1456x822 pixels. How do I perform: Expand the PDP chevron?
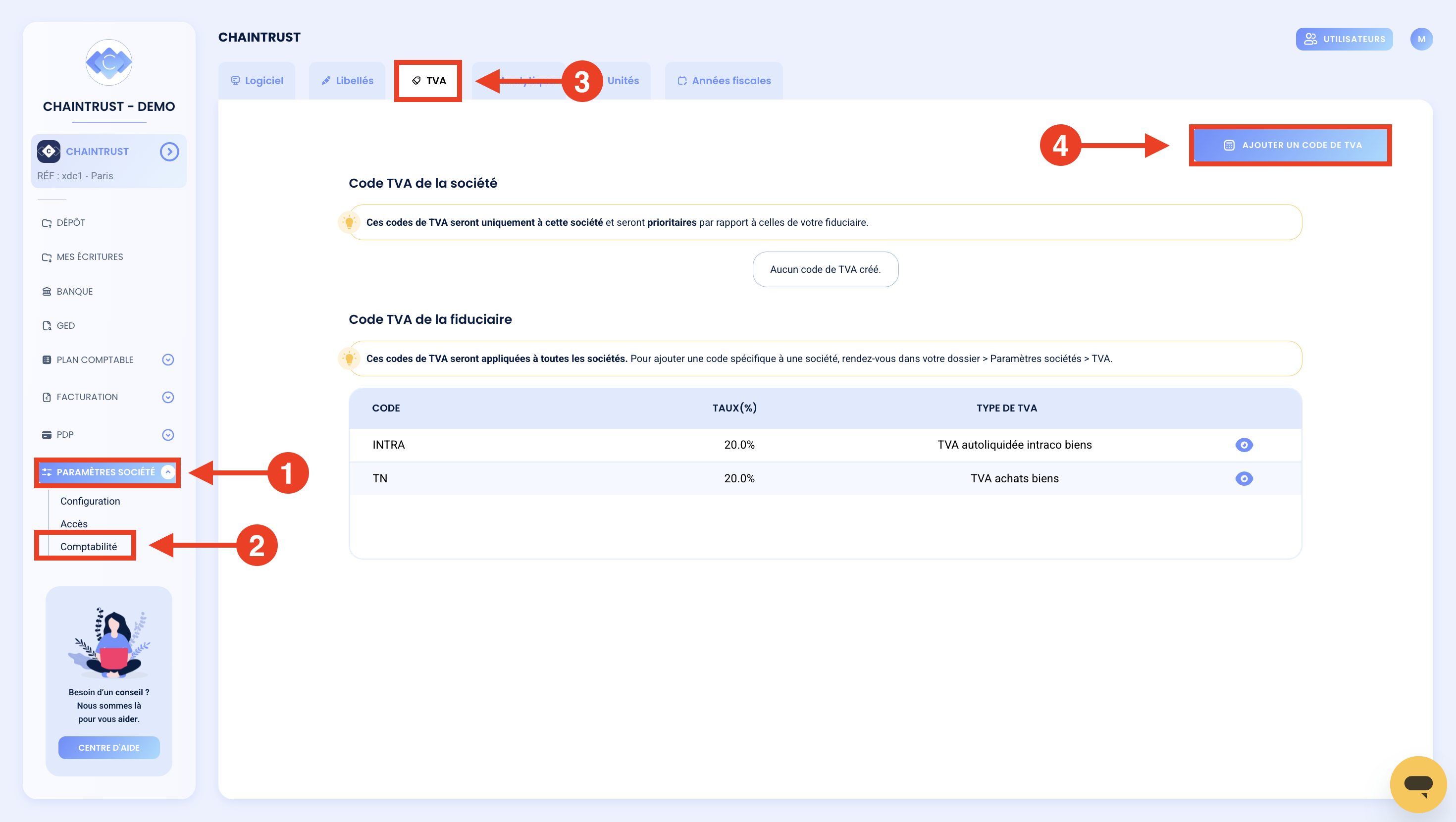coord(168,435)
